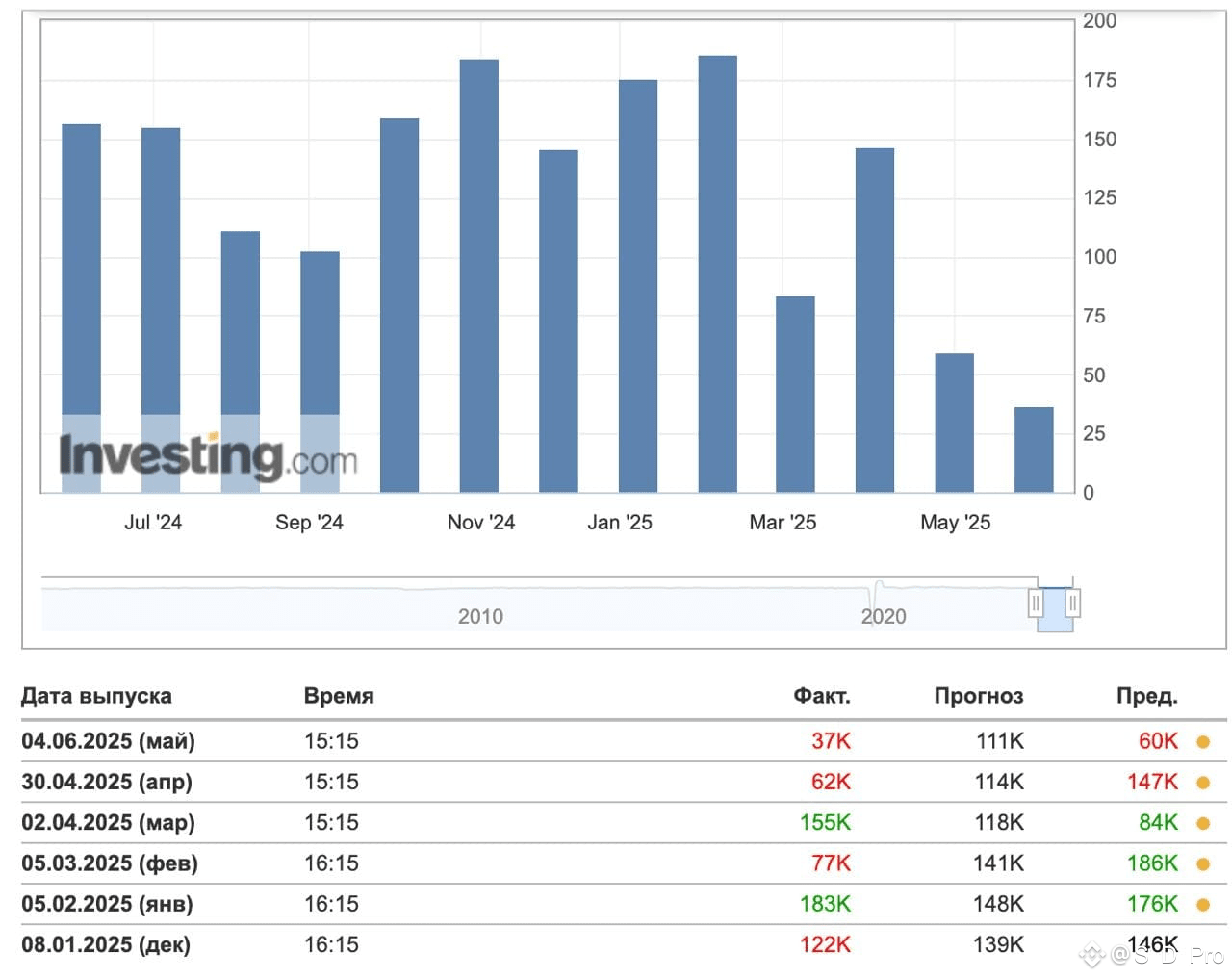Viewport: 1232px width, 979px height.
Task: Click the previous value 60K
Action: coord(1158,741)
